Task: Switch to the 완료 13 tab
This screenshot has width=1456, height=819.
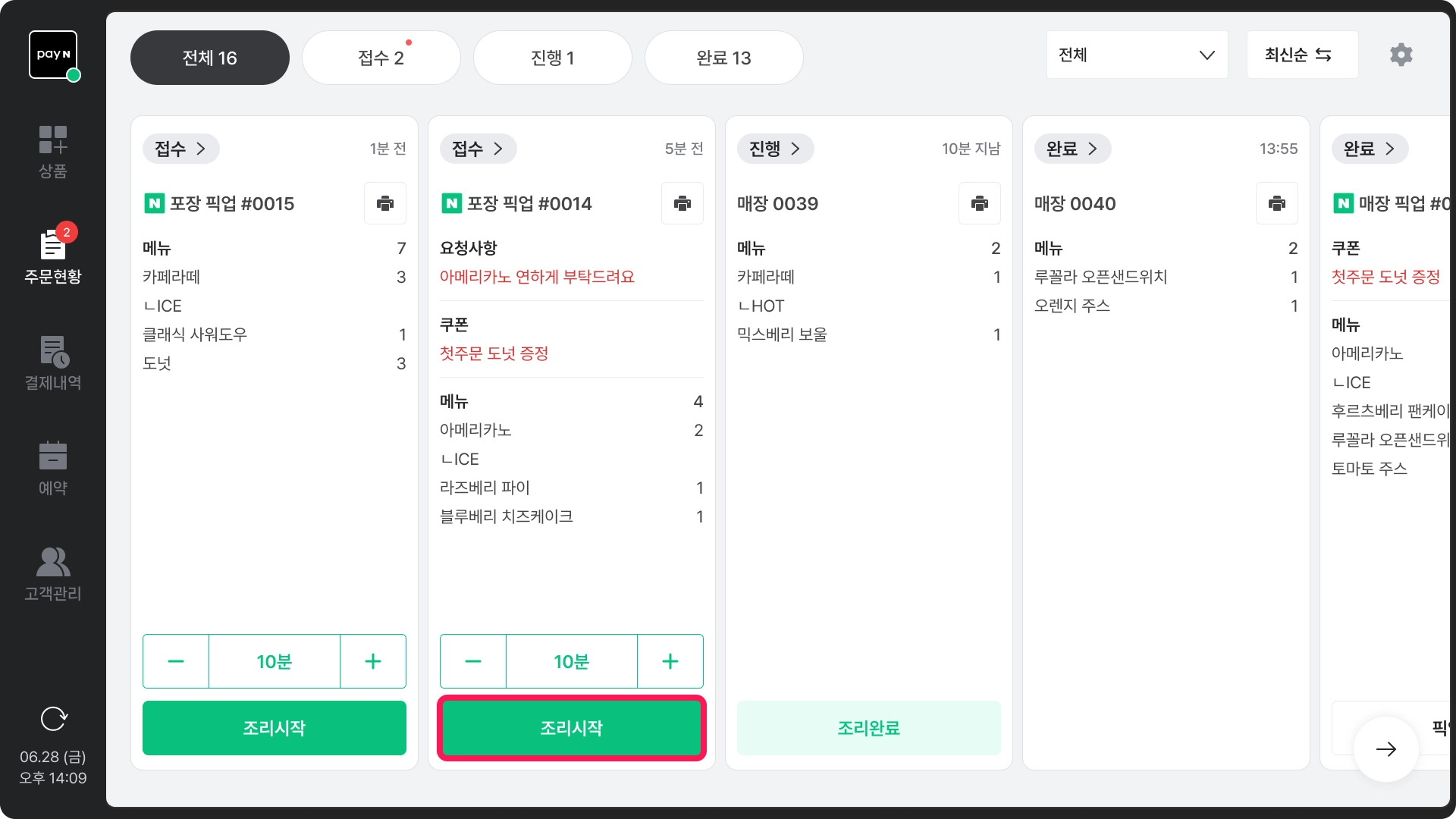Action: [x=723, y=58]
